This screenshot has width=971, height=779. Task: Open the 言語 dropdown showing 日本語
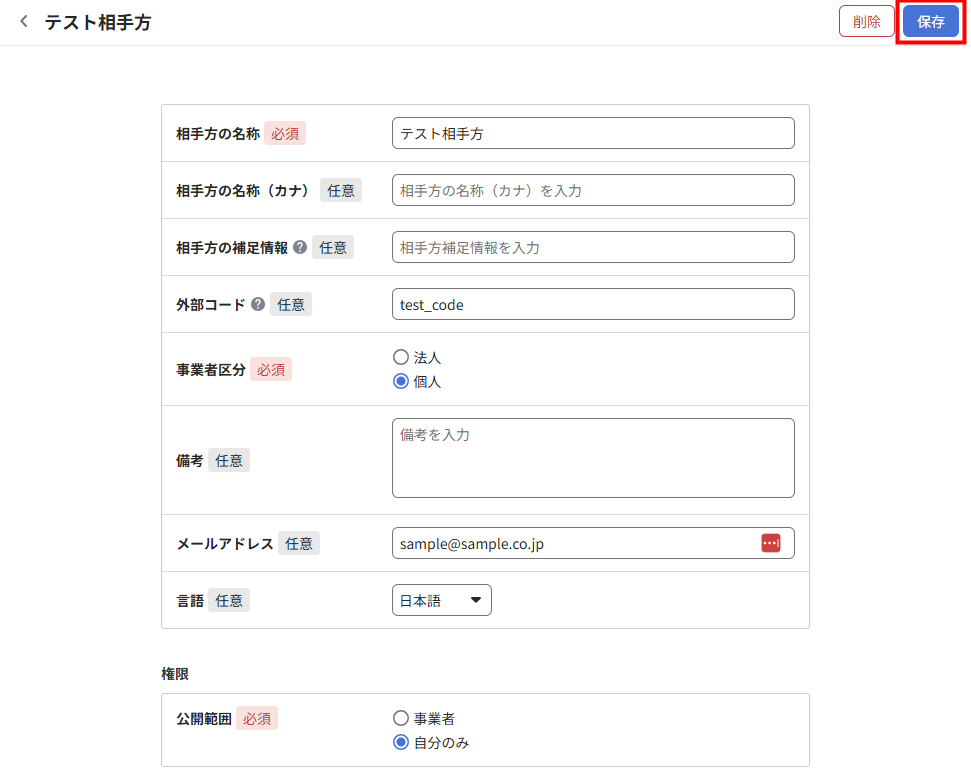(441, 600)
